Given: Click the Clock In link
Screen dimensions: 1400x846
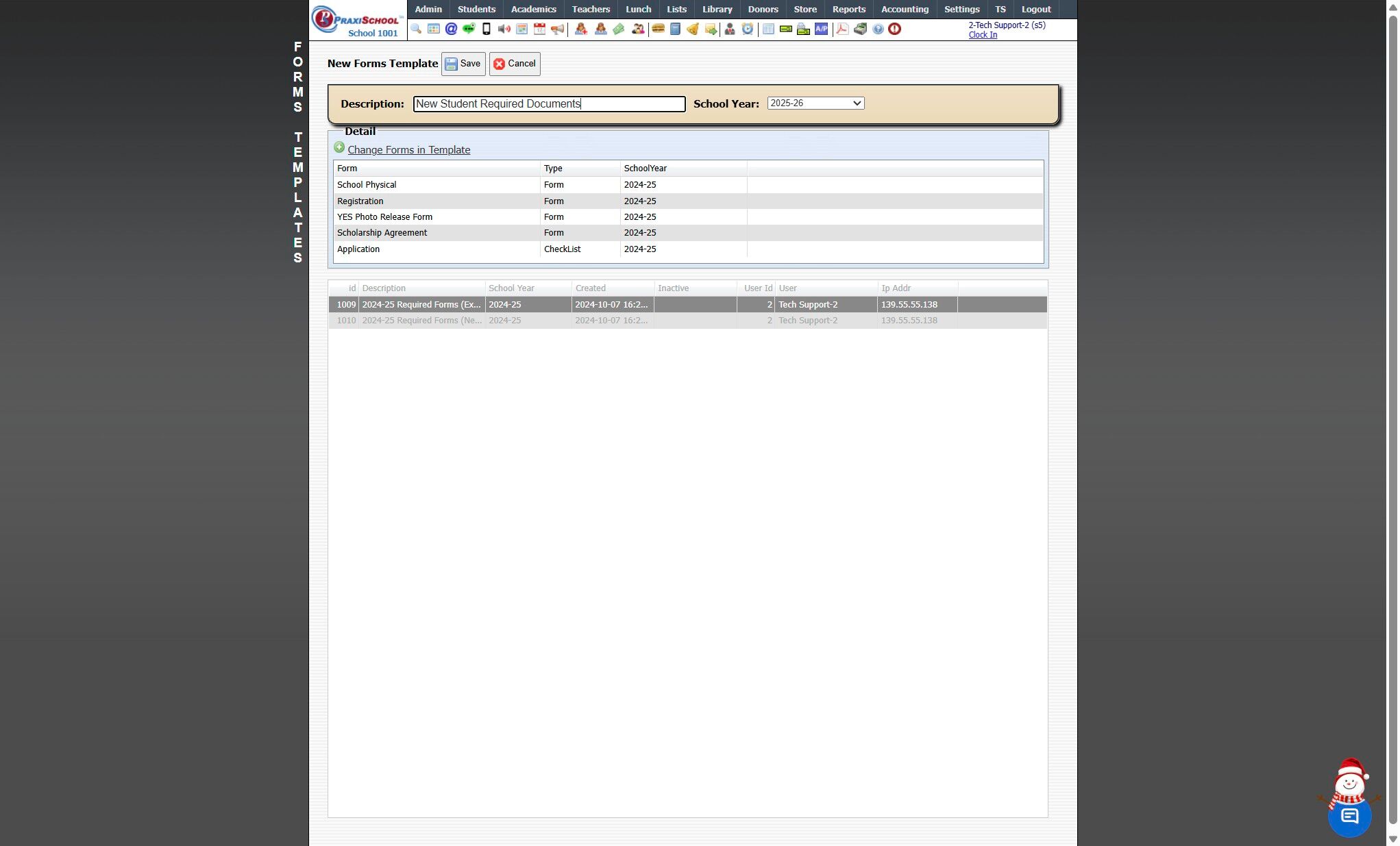Looking at the screenshot, I should [983, 35].
